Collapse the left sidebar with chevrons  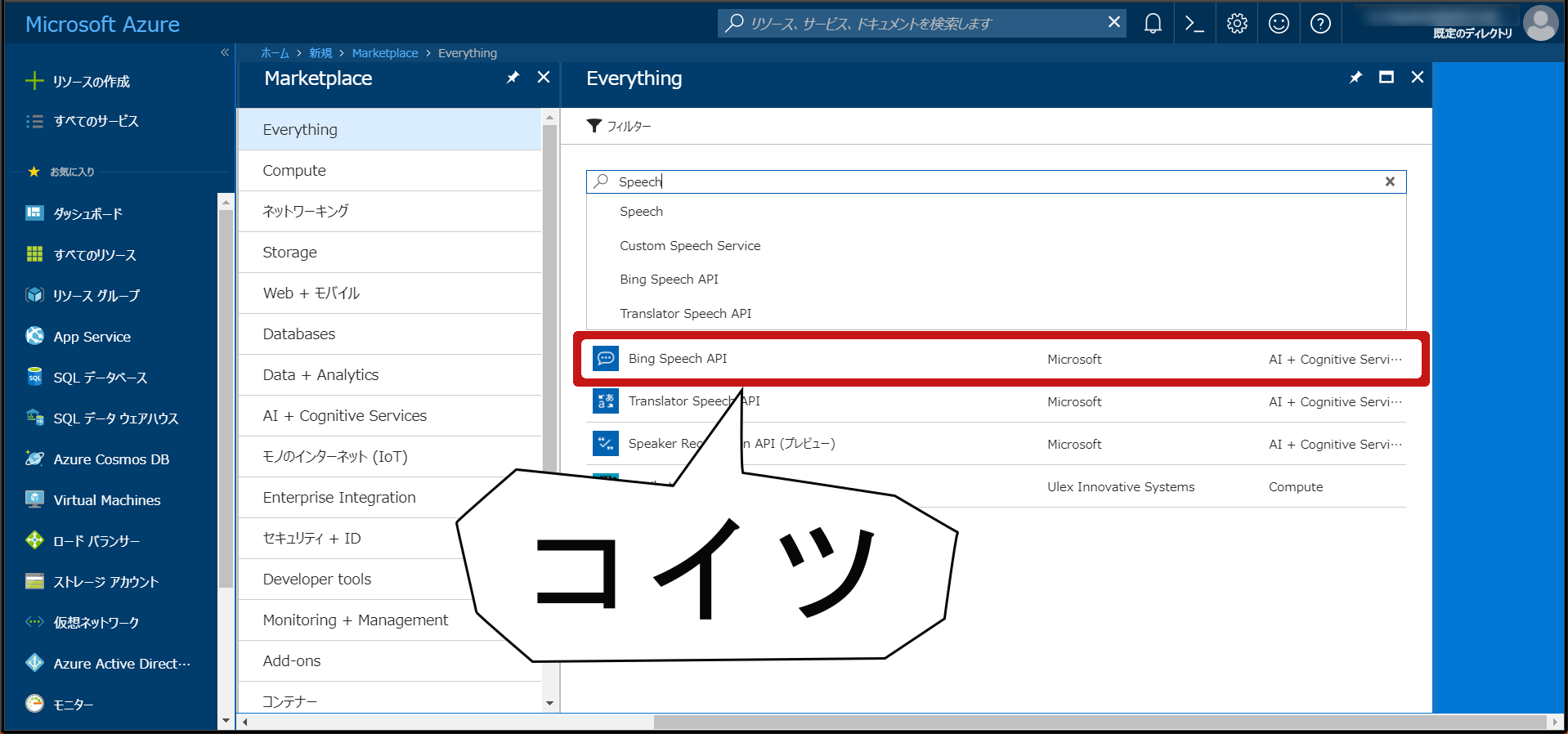tap(225, 52)
